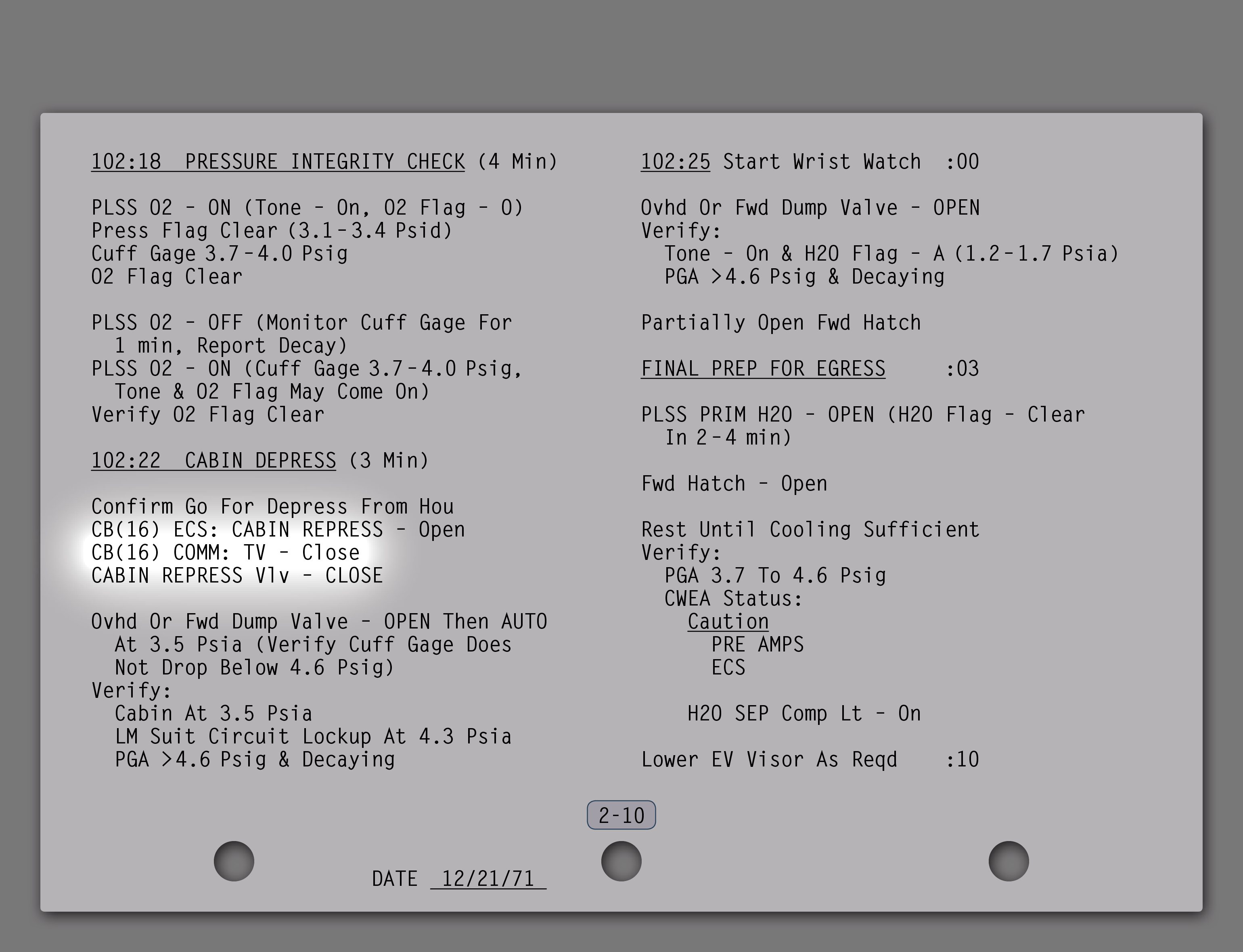
Task: Click the DATE 12/21/71 field
Action: click(x=488, y=879)
